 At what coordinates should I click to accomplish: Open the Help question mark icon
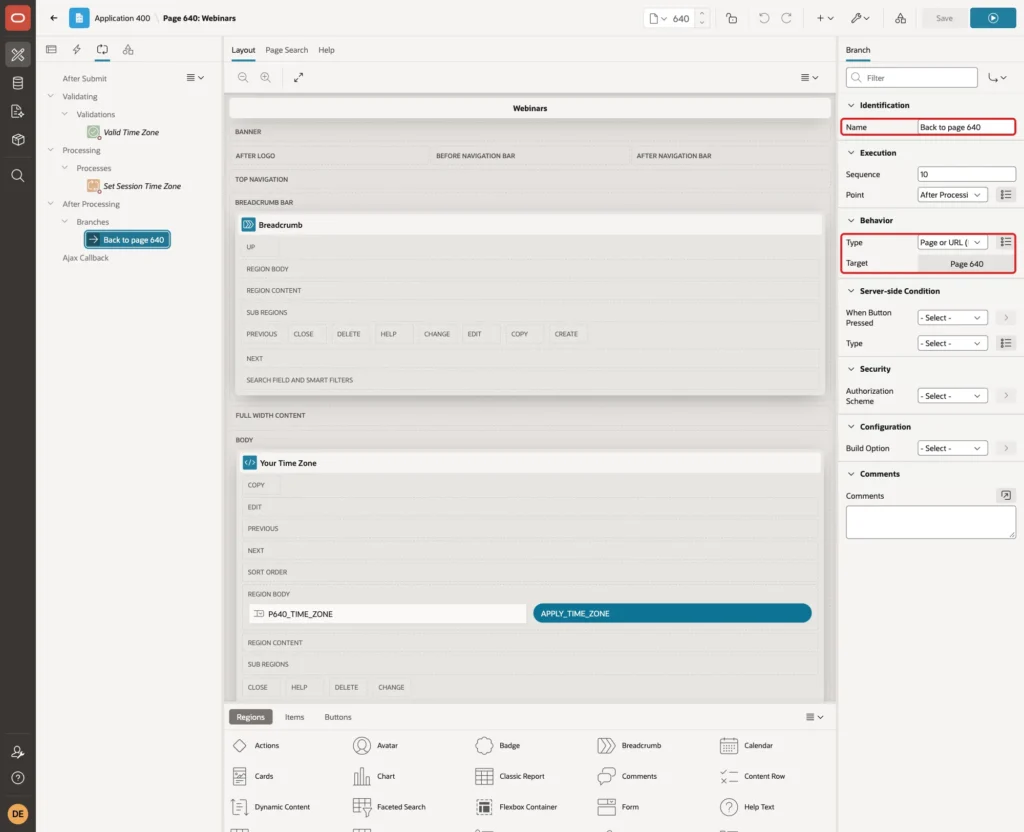[18, 778]
